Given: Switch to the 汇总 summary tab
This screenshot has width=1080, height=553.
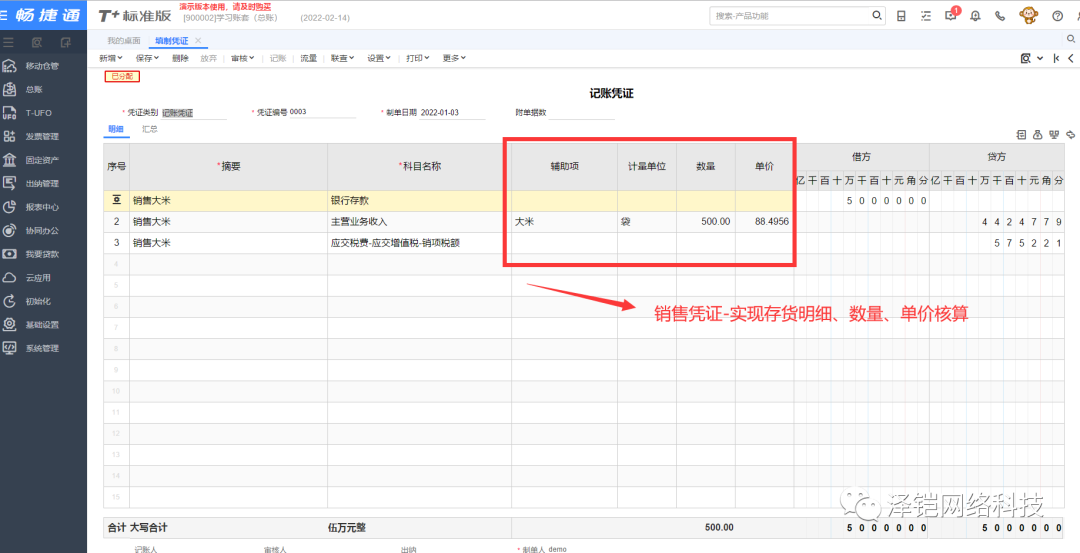Looking at the screenshot, I should [x=149, y=129].
